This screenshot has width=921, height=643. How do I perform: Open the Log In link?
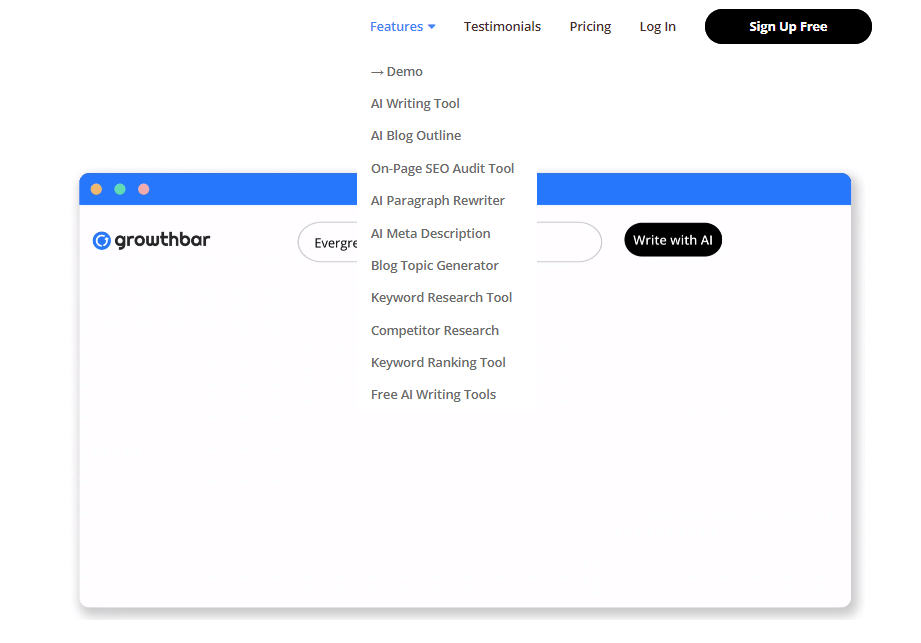[658, 26]
